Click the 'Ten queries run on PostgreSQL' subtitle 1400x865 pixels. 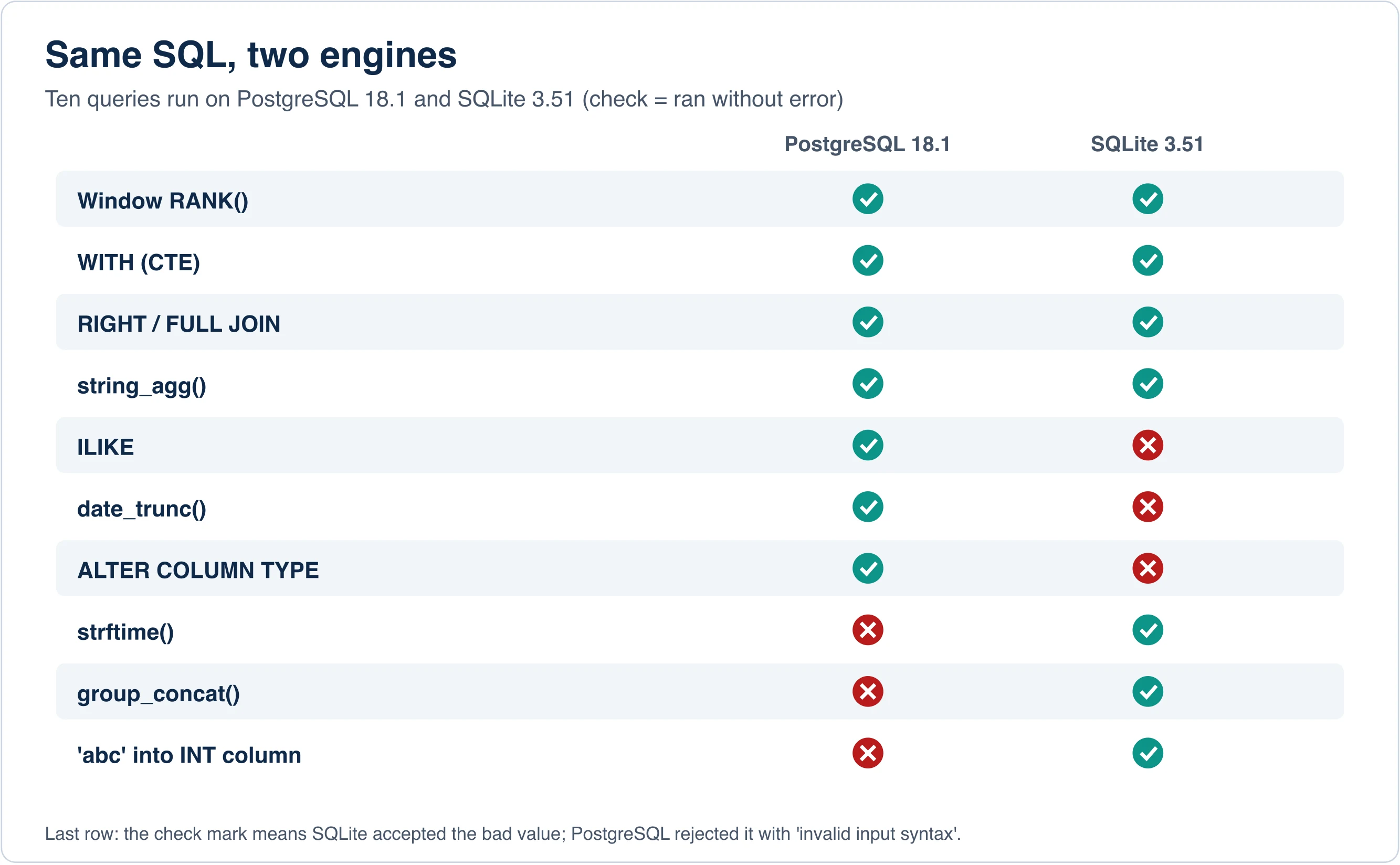click(x=444, y=100)
